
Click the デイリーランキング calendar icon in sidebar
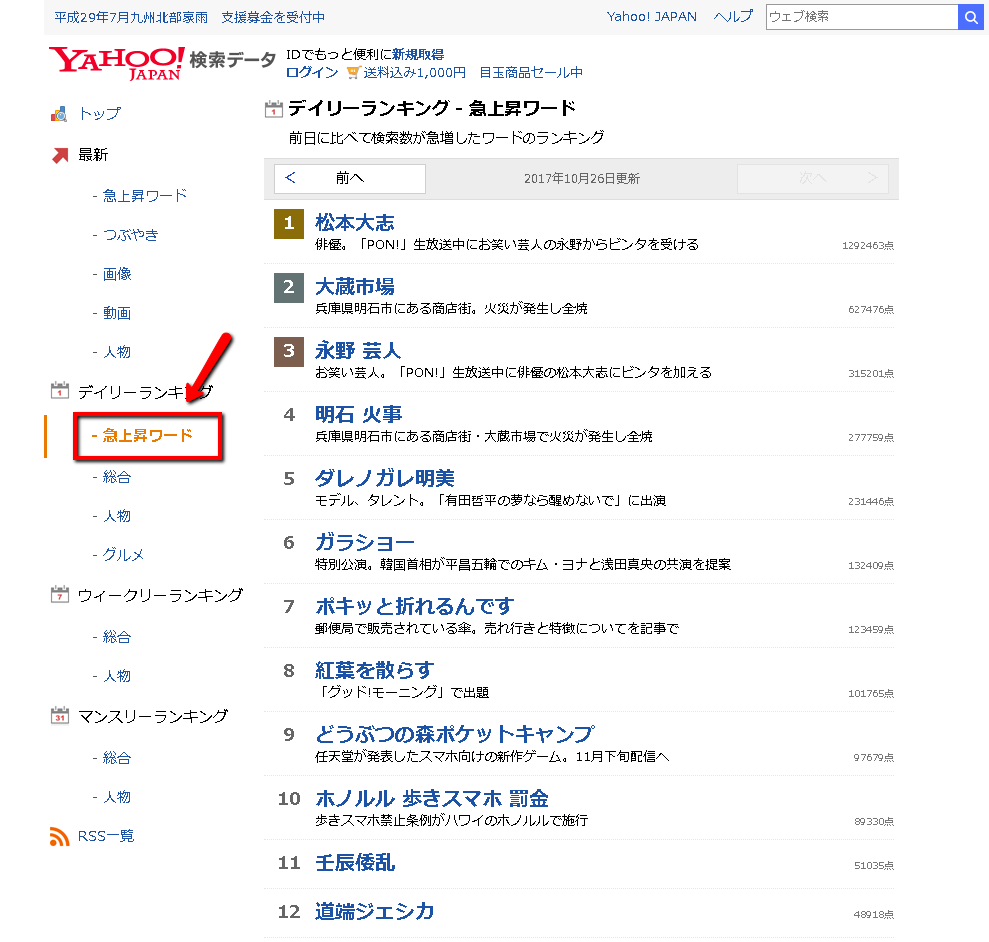(x=59, y=391)
